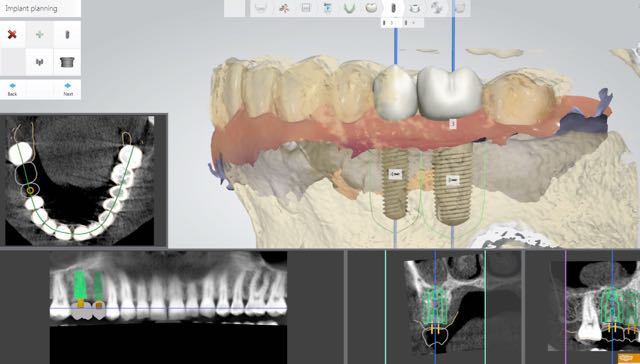Delete implant with the red X icon
This screenshot has height=364, width=640.
(12, 35)
